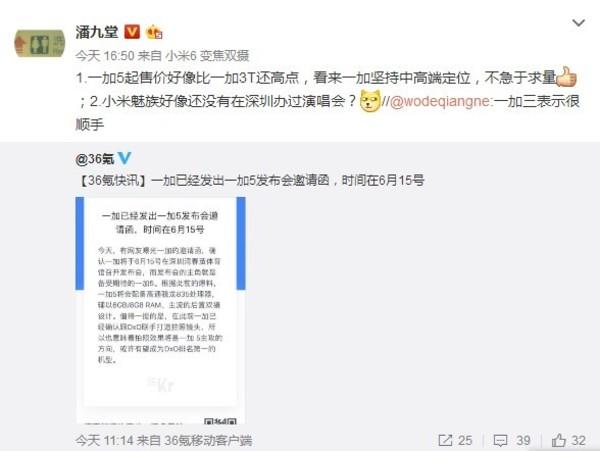The height and width of the screenshot is (451, 600).
Task: Click the membership badge next to the V badge
Action: click(x=154, y=32)
